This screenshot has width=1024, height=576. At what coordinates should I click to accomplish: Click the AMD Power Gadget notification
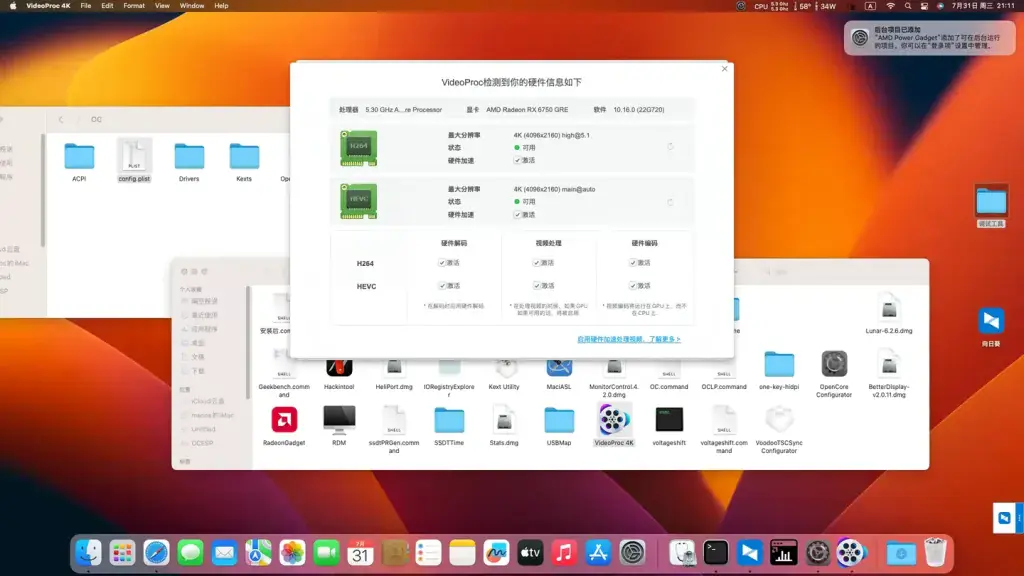pos(929,38)
